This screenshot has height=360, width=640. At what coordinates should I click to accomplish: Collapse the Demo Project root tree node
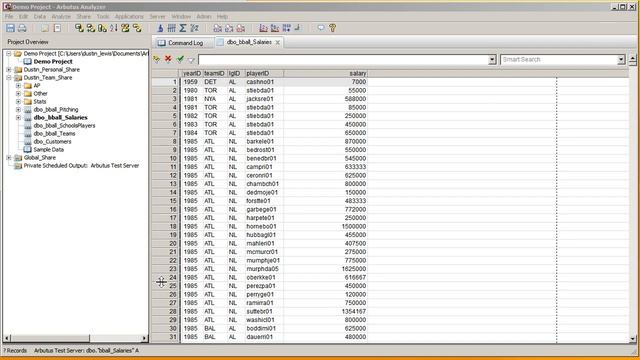pyautogui.click(x=9, y=53)
